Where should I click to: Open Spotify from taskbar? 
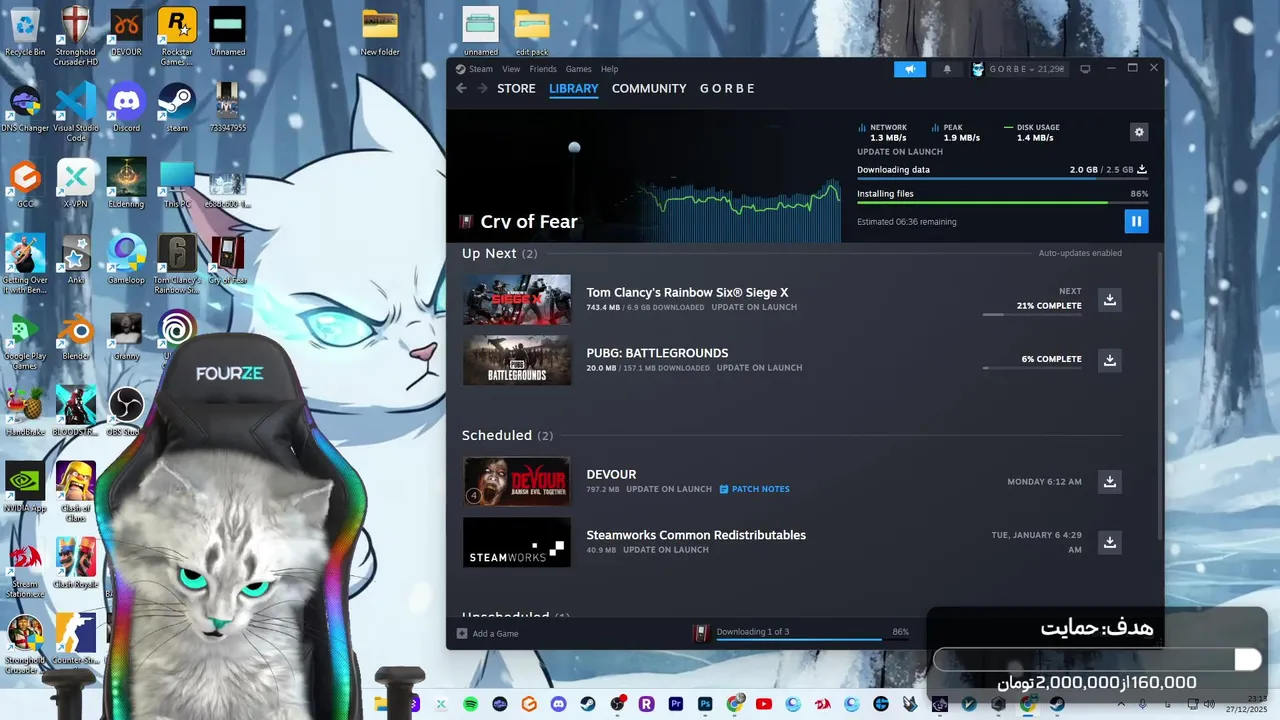[471, 704]
